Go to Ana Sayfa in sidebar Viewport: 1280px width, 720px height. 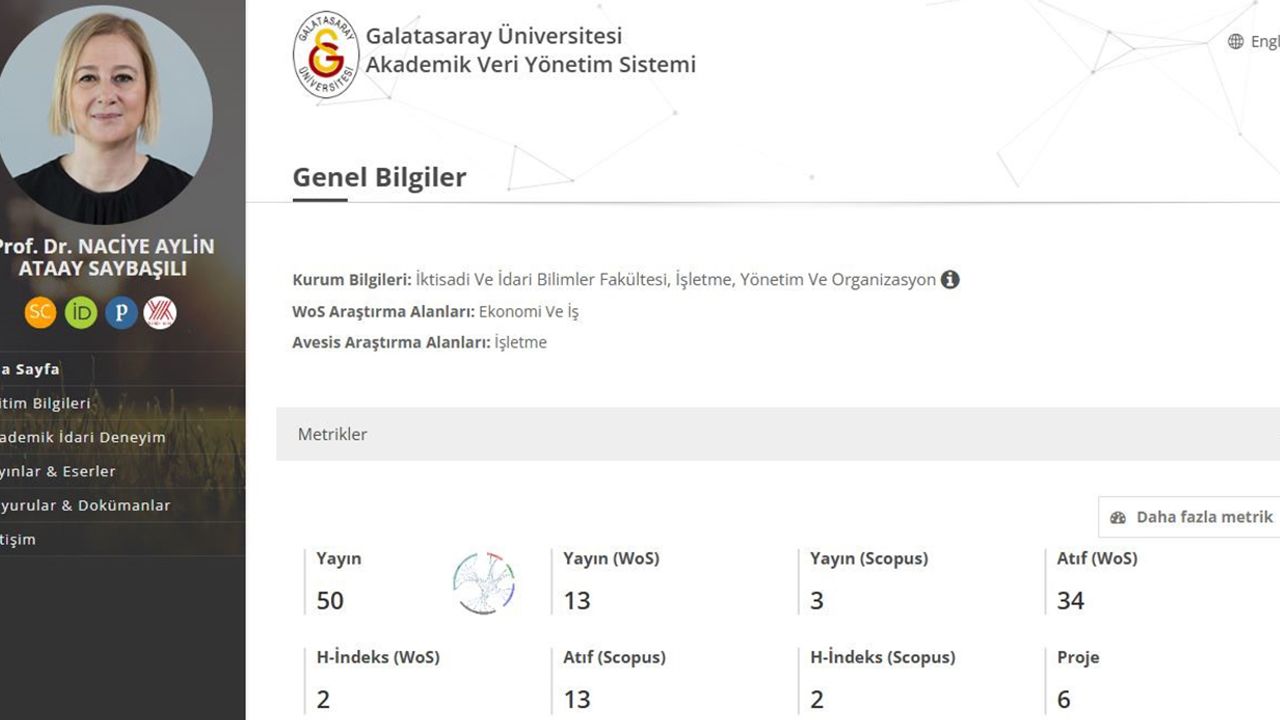point(30,369)
